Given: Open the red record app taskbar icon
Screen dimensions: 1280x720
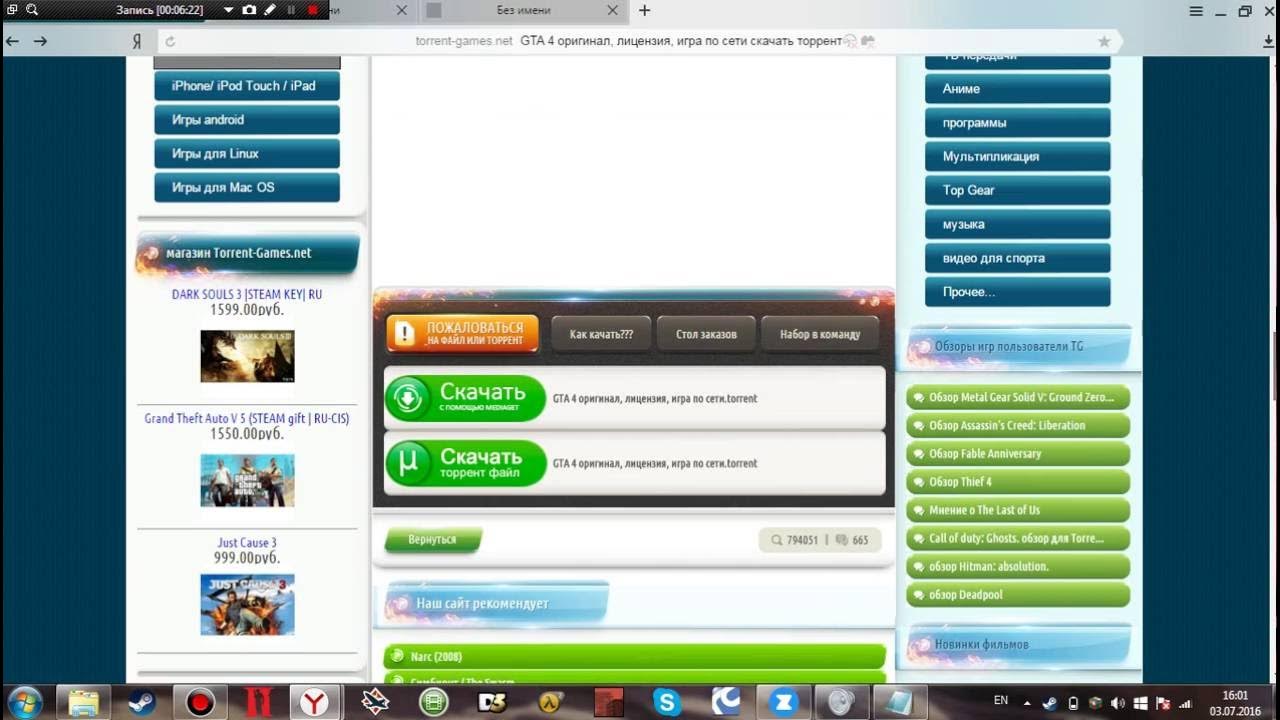Looking at the screenshot, I should (x=200, y=702).
